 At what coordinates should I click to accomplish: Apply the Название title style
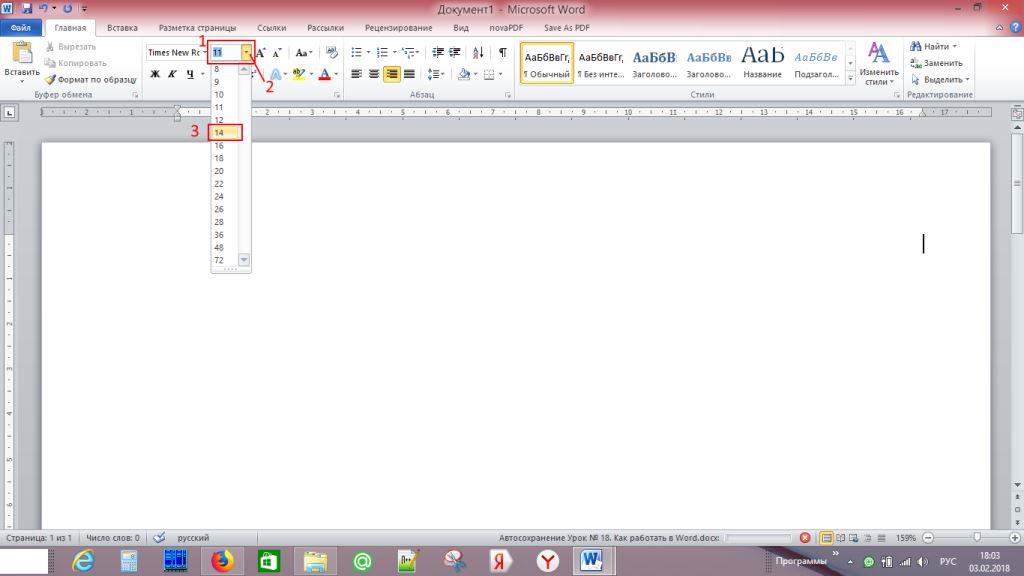click(762, 63)
